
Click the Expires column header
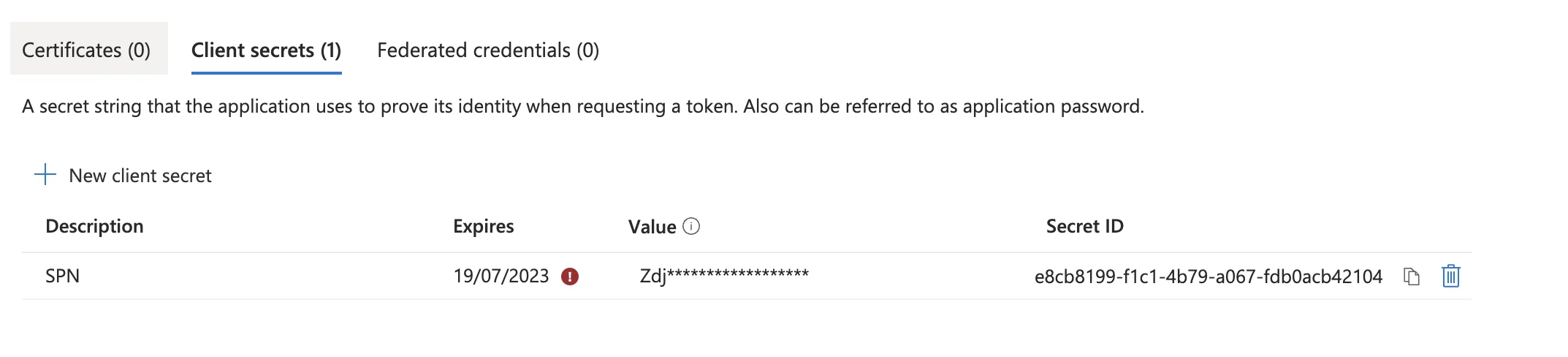click(483, 226)
